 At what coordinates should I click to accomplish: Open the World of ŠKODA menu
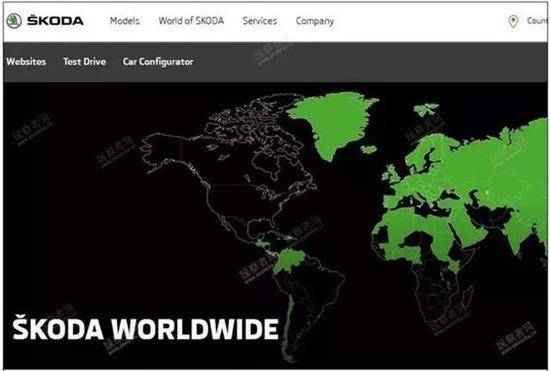(x=191, y=21)
